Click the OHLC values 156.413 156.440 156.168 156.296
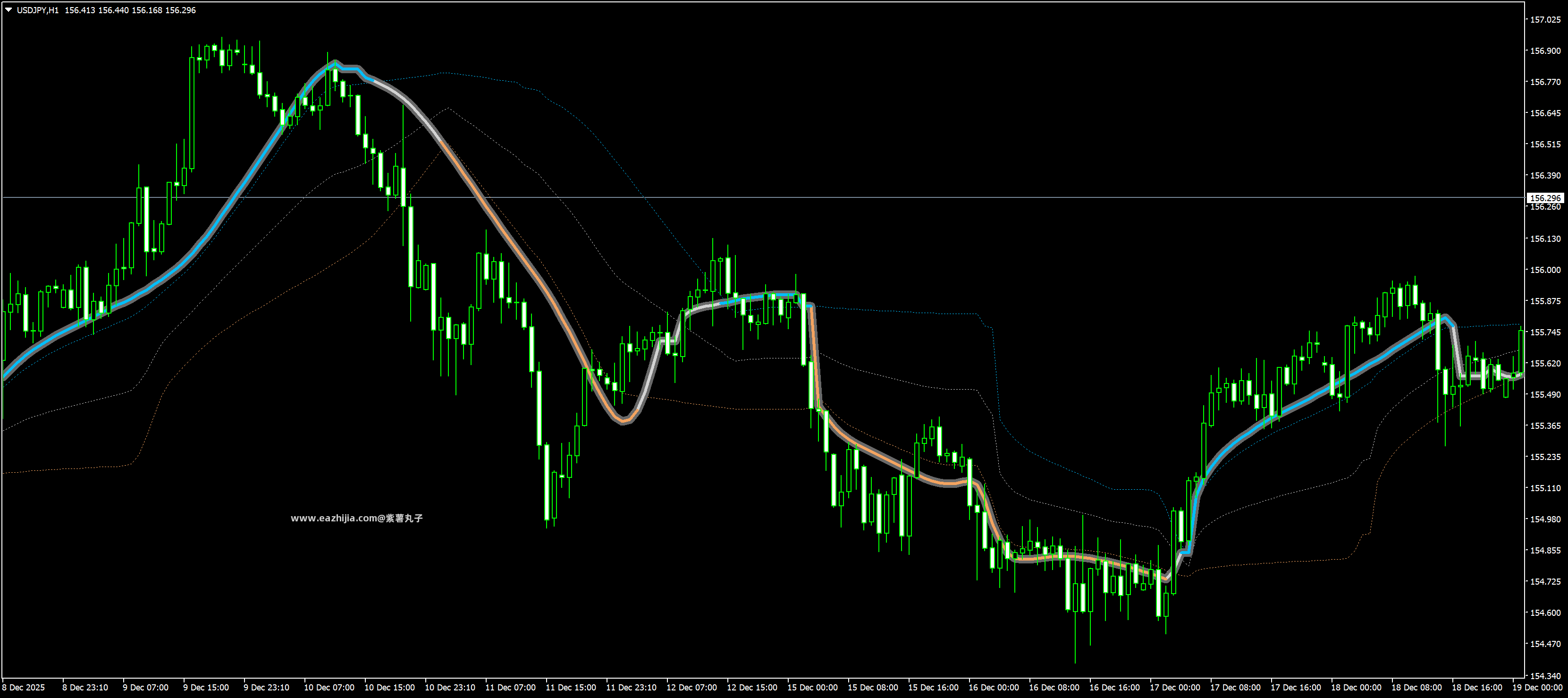1568x698 pixels. click(x=130, y=10)
